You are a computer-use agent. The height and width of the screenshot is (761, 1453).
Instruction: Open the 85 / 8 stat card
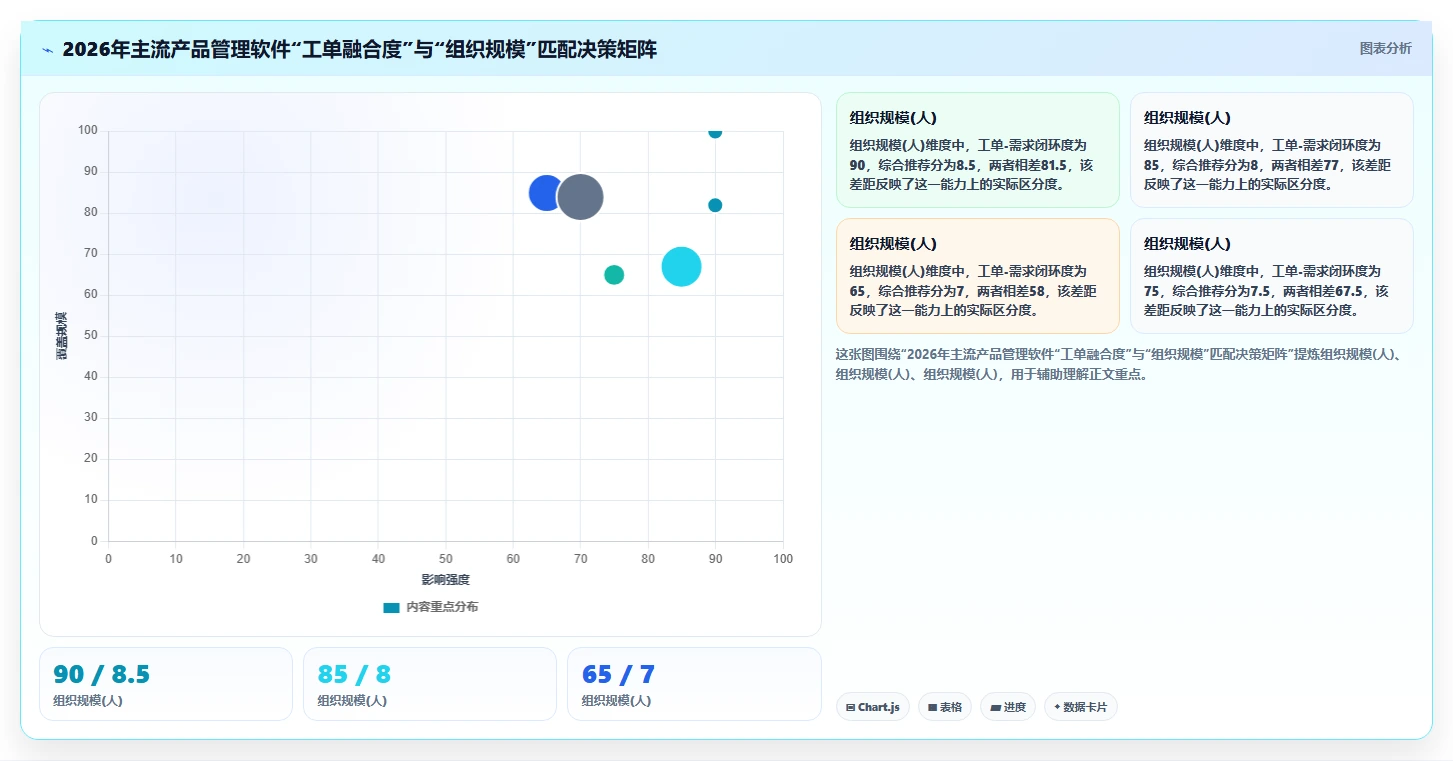[430, 684]
